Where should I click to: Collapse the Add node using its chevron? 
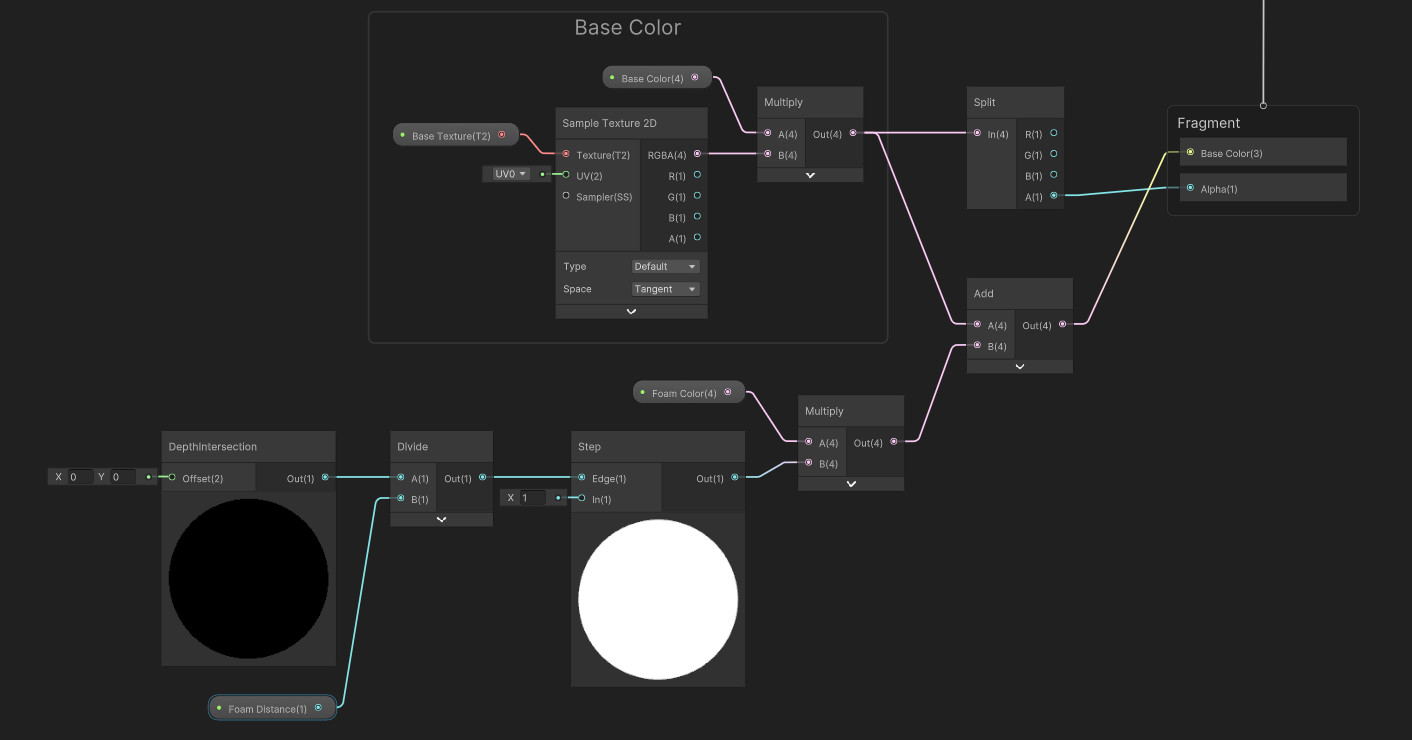[1019, 367]
